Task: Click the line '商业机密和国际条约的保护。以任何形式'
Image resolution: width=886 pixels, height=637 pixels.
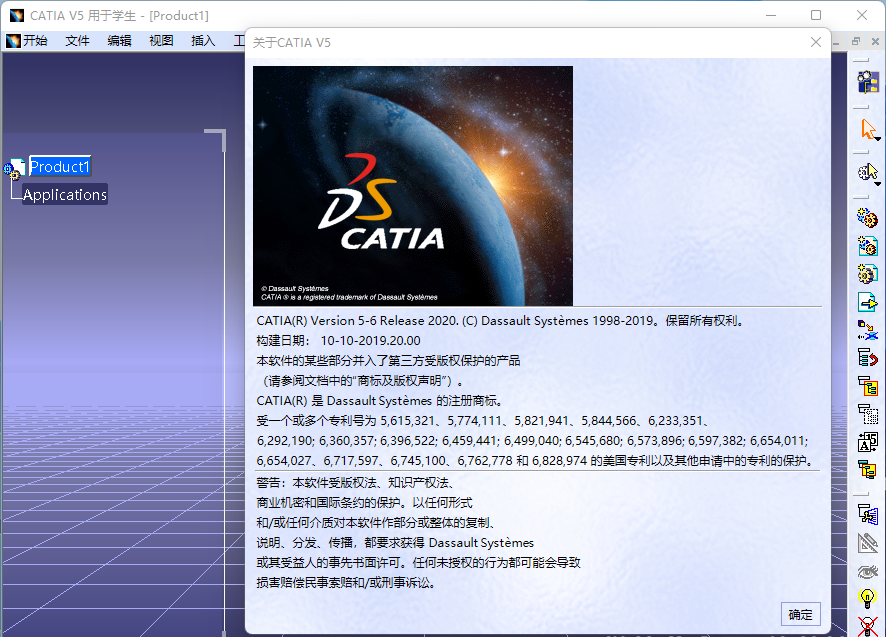Action: pos(364,502)
